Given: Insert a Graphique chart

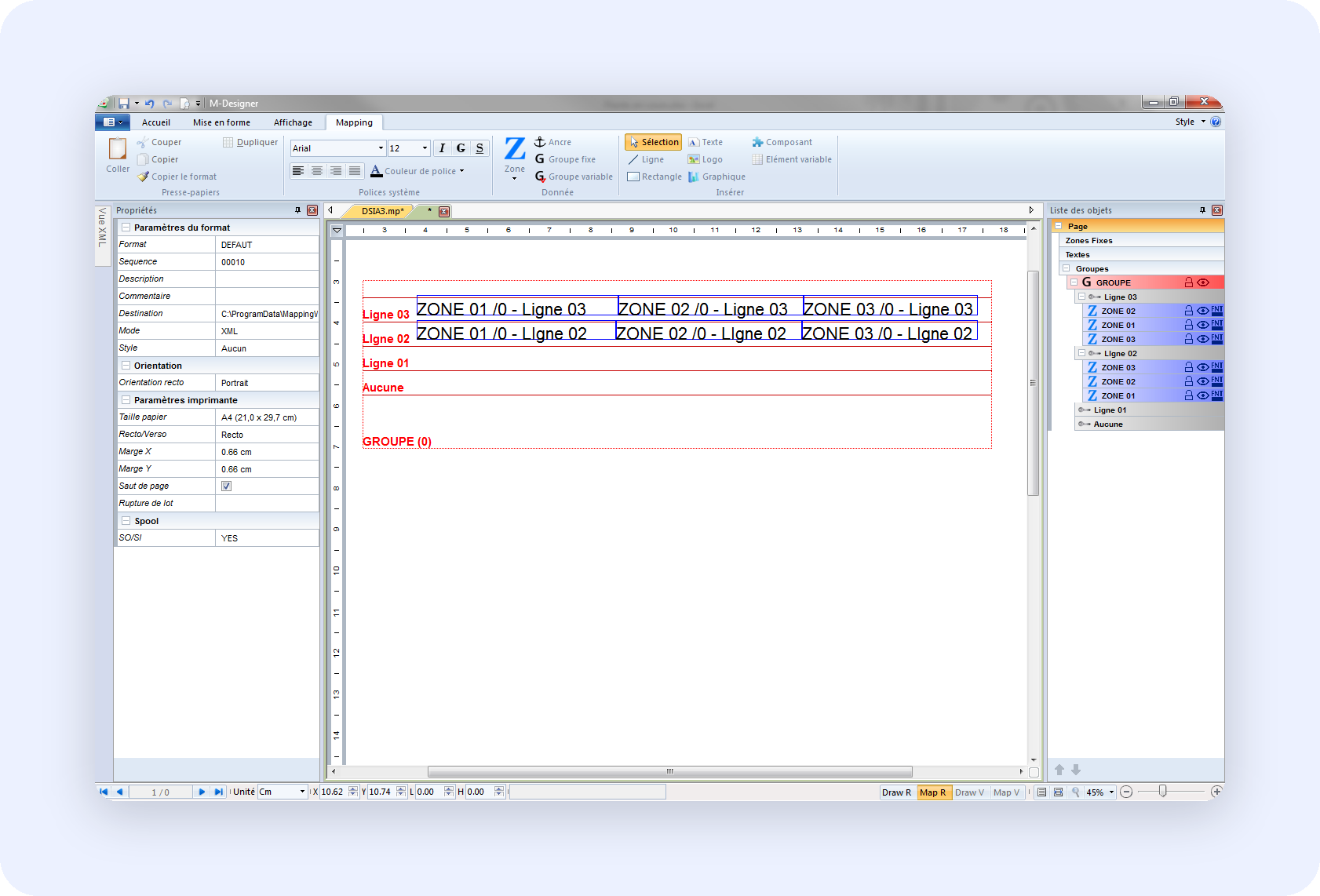Looking at the screenshot, I should tap(717, 177).
